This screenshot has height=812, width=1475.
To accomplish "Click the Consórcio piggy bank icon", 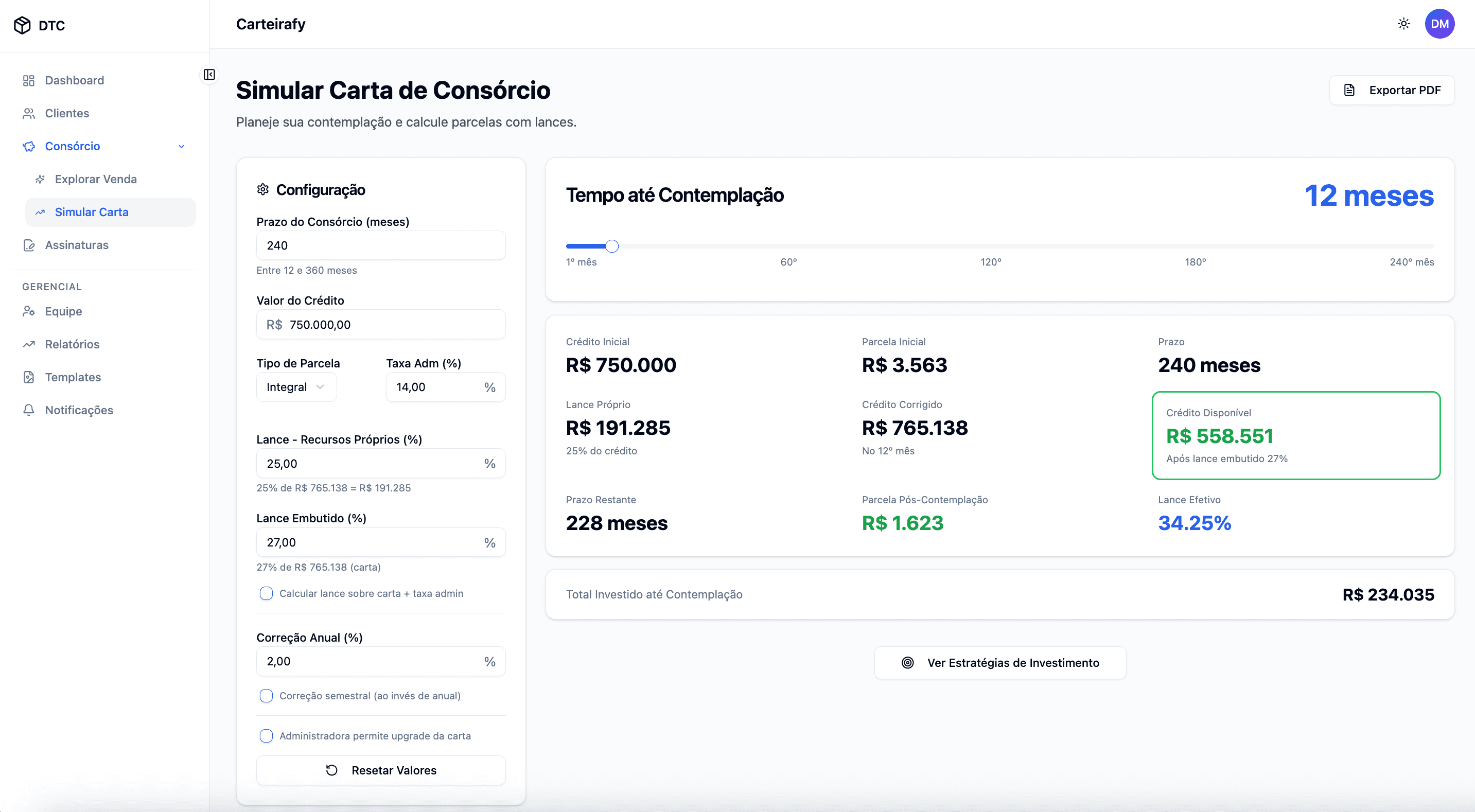I will (29, 146).
